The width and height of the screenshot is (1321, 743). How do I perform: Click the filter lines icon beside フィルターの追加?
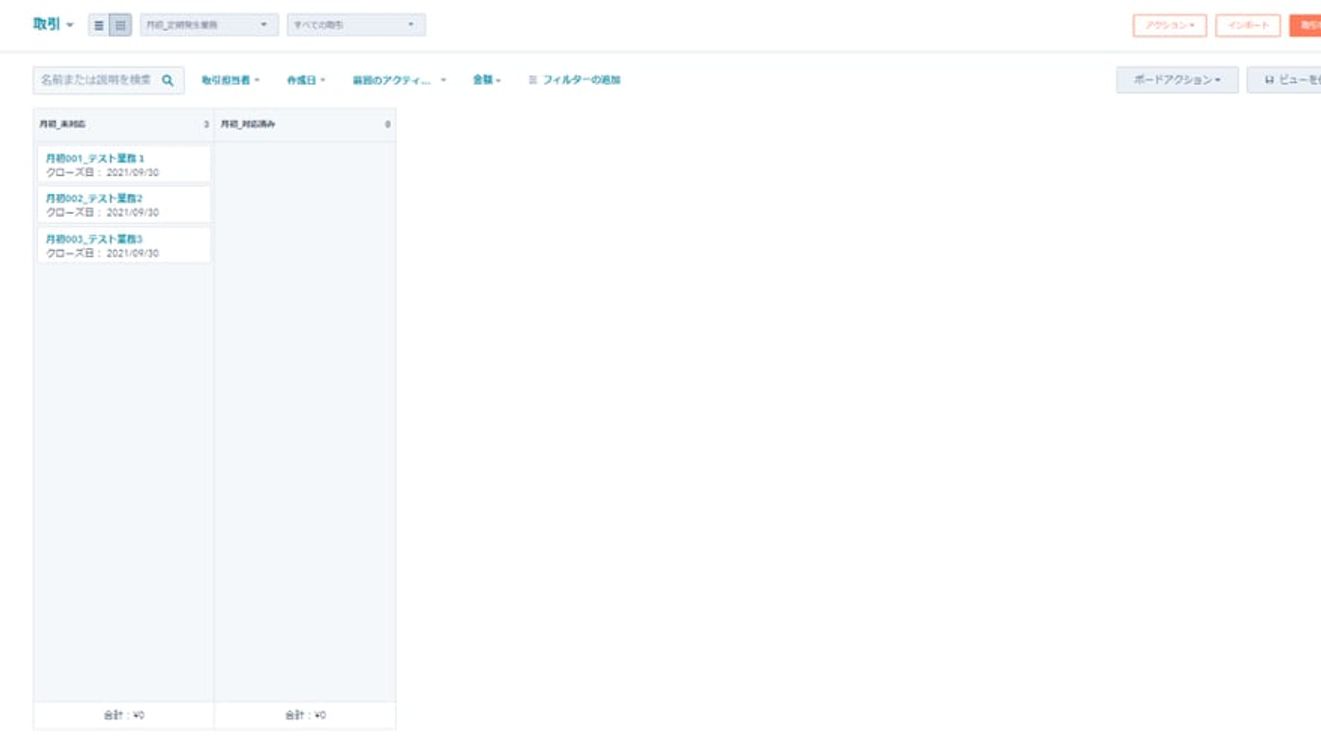coord(533,80)
